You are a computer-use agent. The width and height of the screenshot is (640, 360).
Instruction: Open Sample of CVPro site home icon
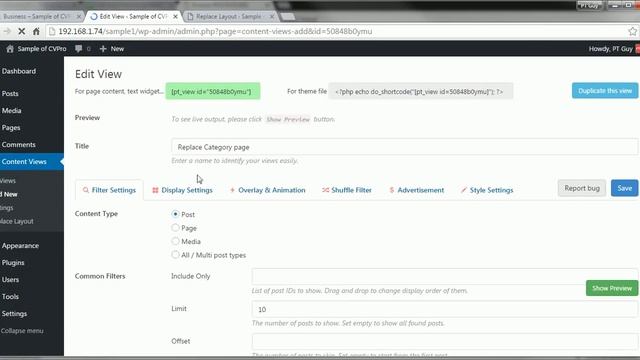(10, 49)
